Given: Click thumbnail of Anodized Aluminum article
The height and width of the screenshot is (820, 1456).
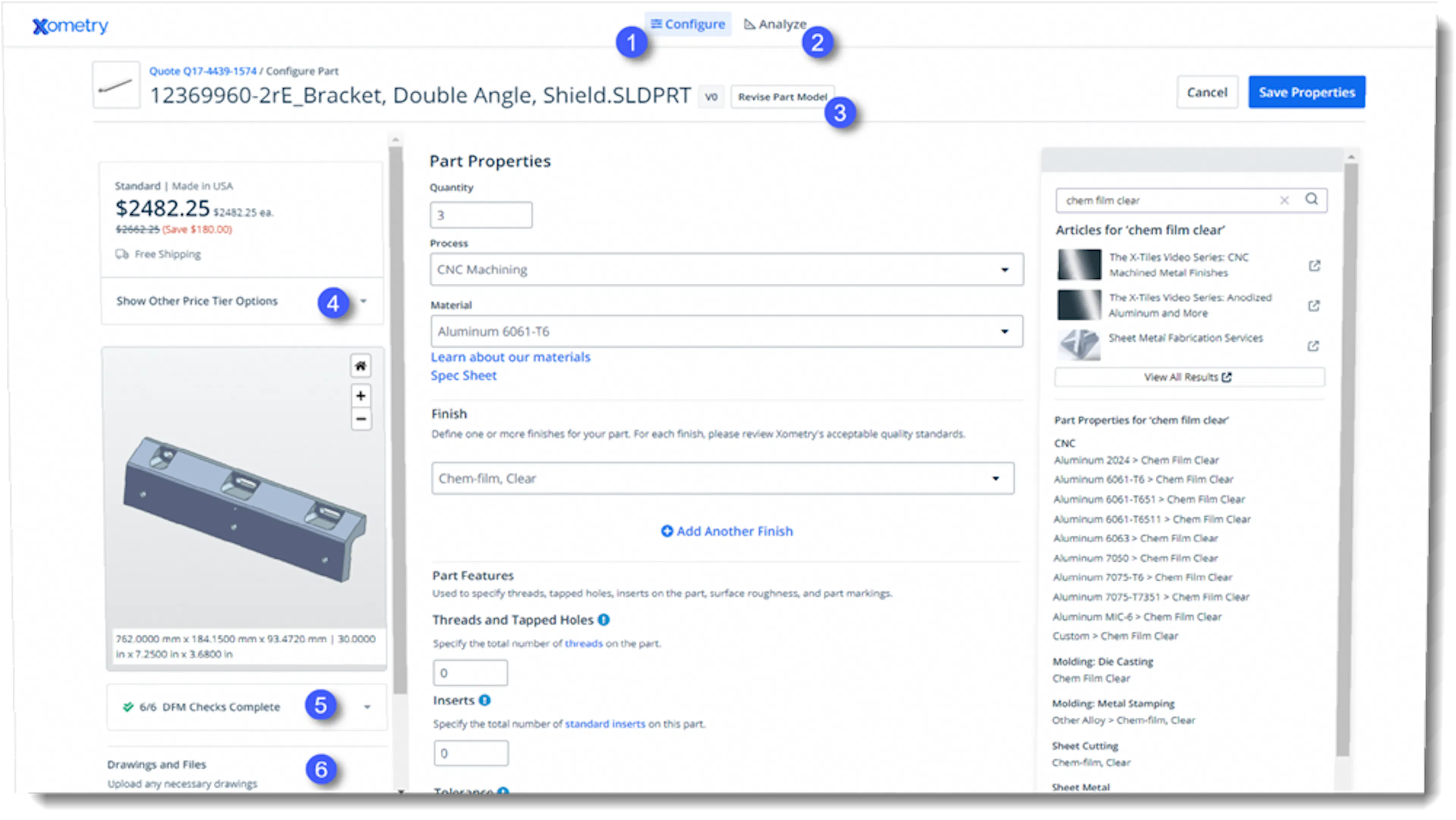Looking at the screenshot, I should coord(1079,305).
